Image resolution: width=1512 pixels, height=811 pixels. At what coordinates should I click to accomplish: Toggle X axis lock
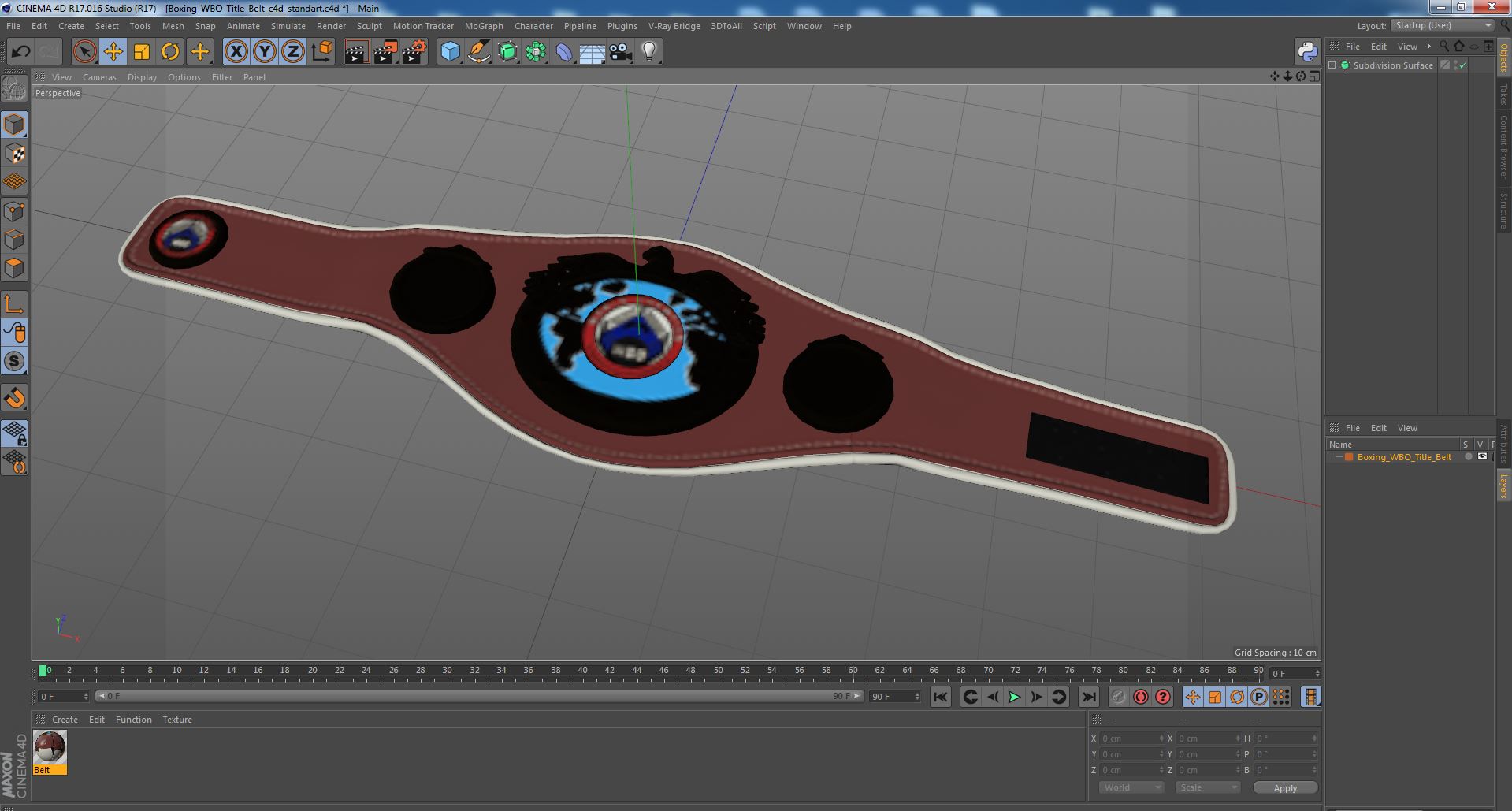click(236, 52)
